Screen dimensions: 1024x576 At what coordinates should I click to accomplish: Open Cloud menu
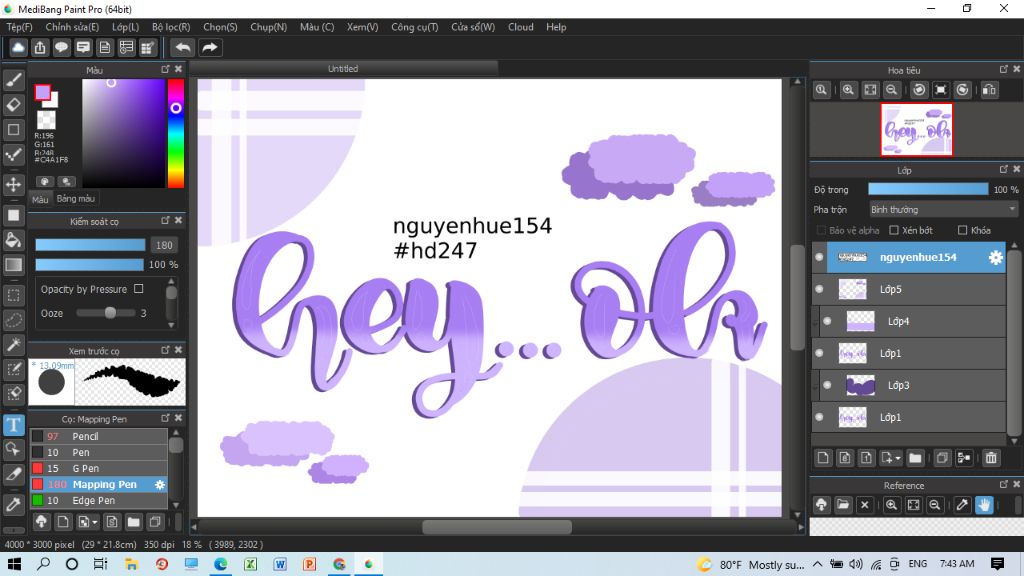(520, 27)
